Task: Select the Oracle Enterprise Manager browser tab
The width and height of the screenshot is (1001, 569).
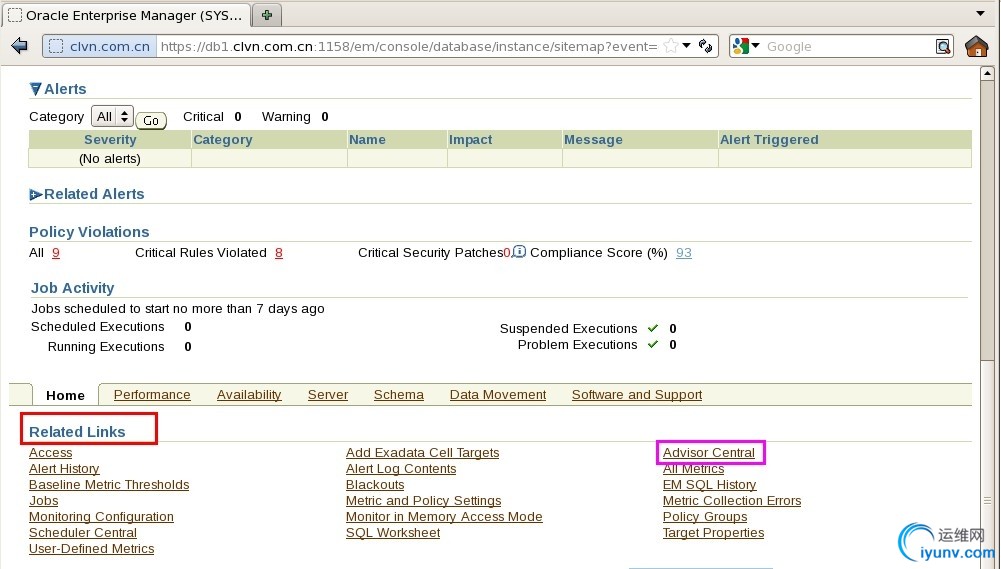Action: [x=126, y=15]
